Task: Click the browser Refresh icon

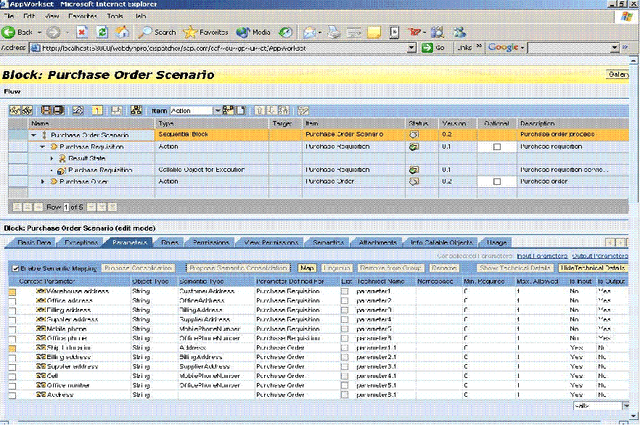Action: tap(101, 32)
